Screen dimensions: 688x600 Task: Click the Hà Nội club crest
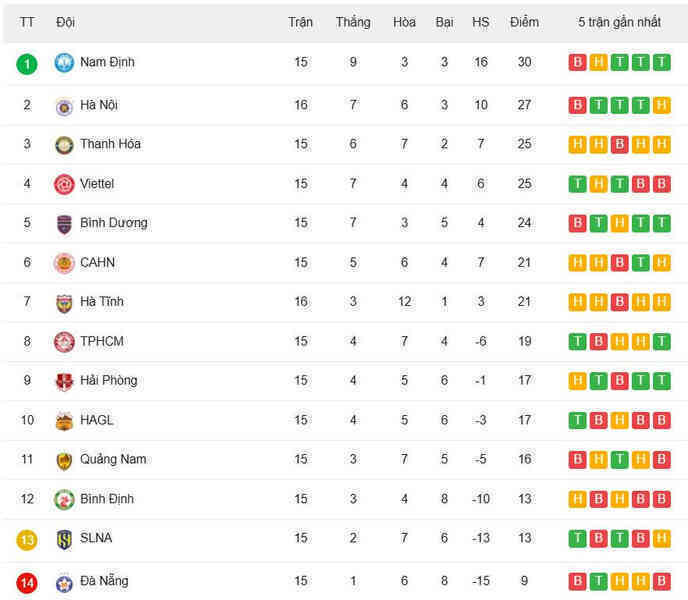point(64,107)
